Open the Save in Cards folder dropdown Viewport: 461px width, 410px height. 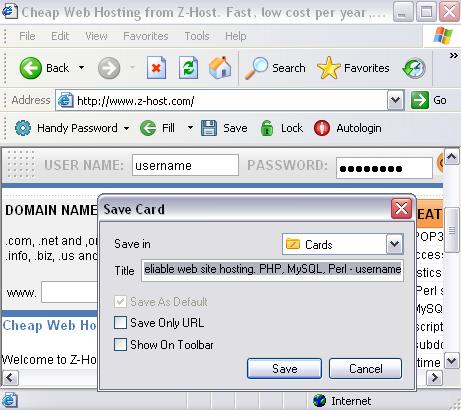pos(395,244)
